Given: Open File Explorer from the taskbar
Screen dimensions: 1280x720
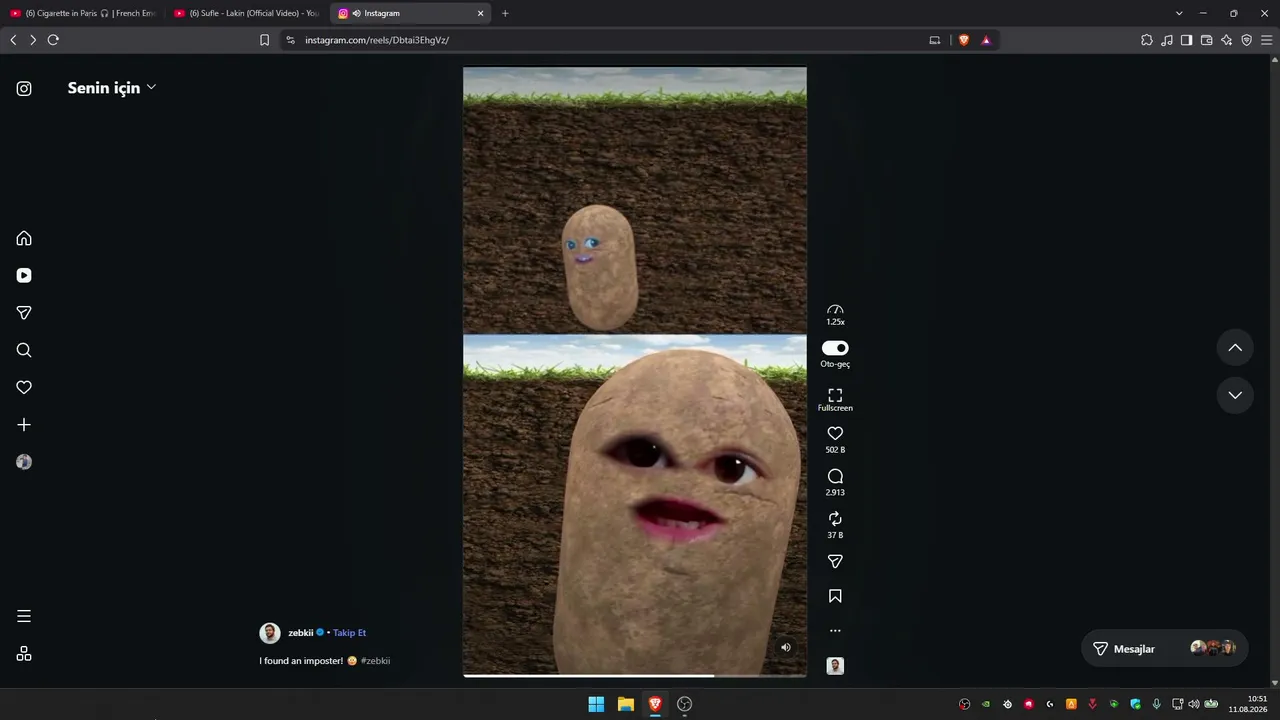Looking at the screenshot, I should tap(626, 704).
